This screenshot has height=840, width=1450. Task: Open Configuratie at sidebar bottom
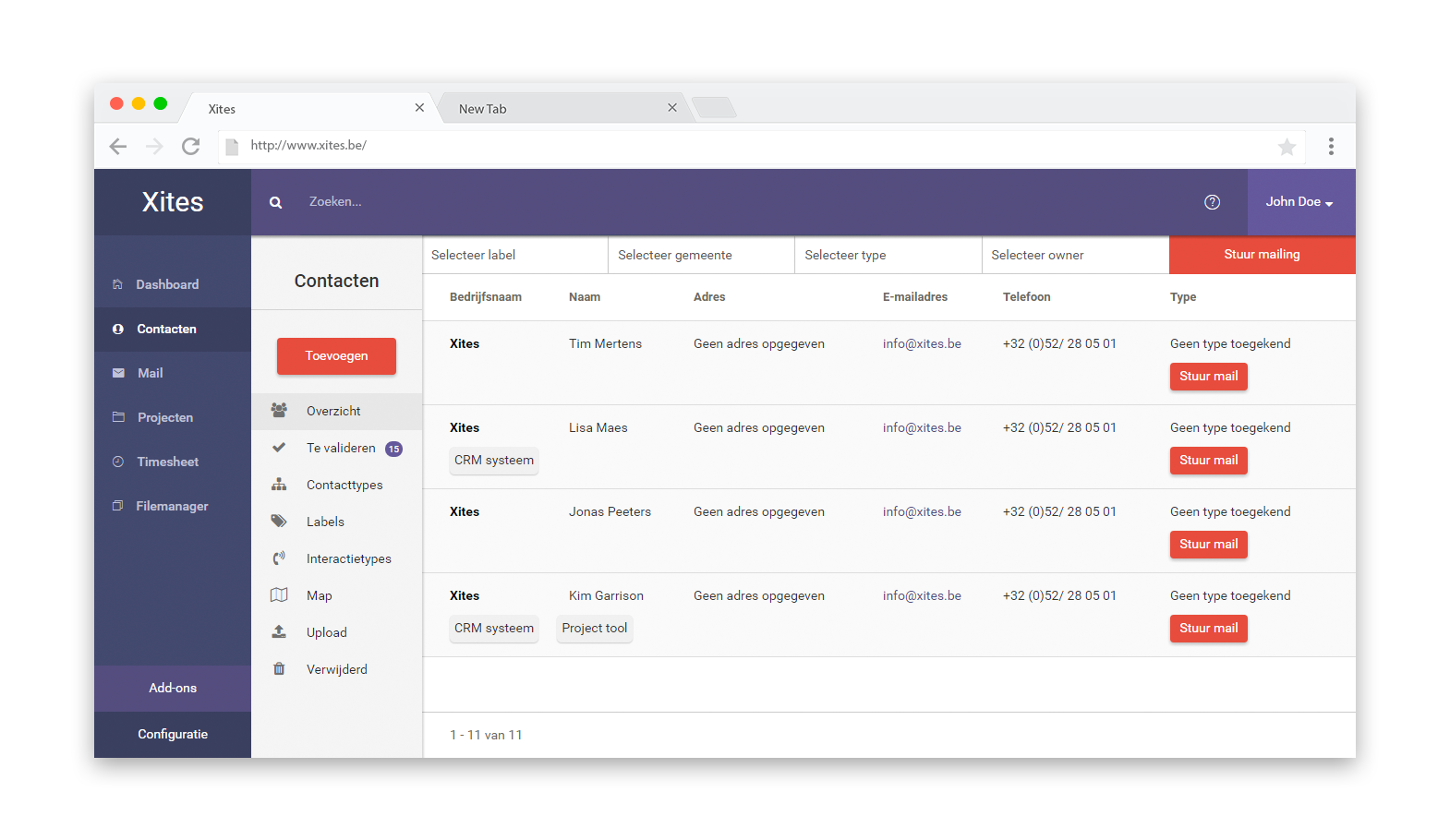coord(173,735)
